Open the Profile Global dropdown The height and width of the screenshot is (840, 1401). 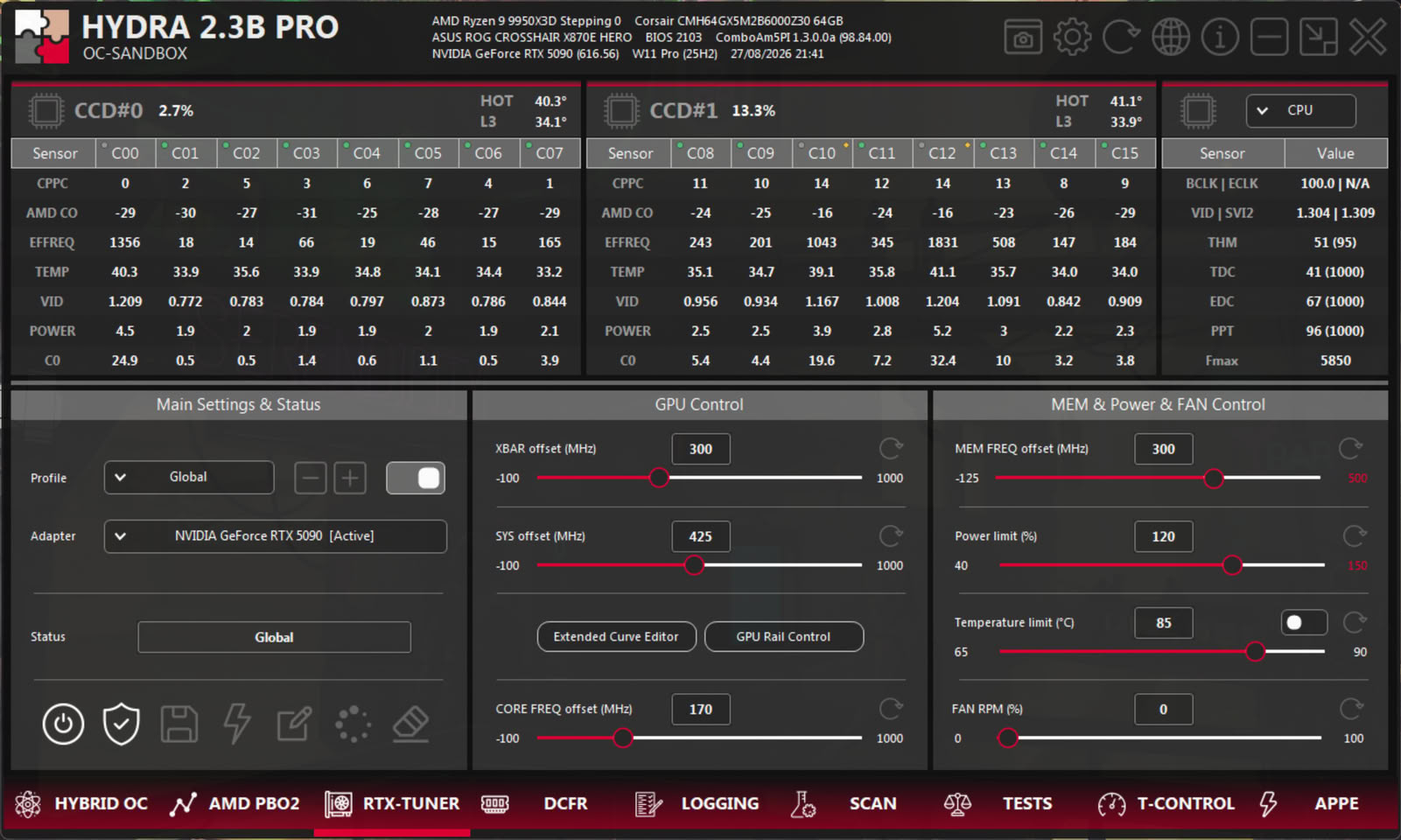(x=189, y=477)
